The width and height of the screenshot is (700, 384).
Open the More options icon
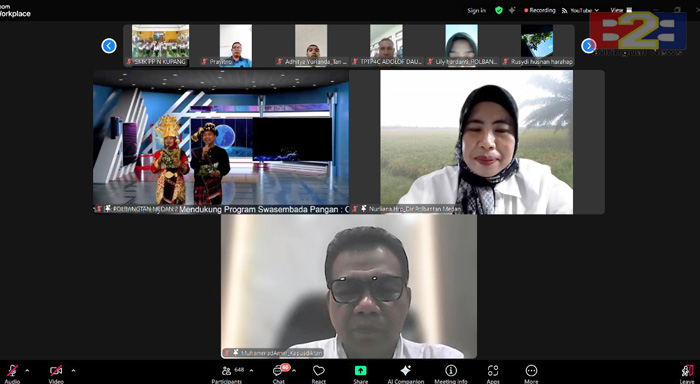[x=531, y=371]
